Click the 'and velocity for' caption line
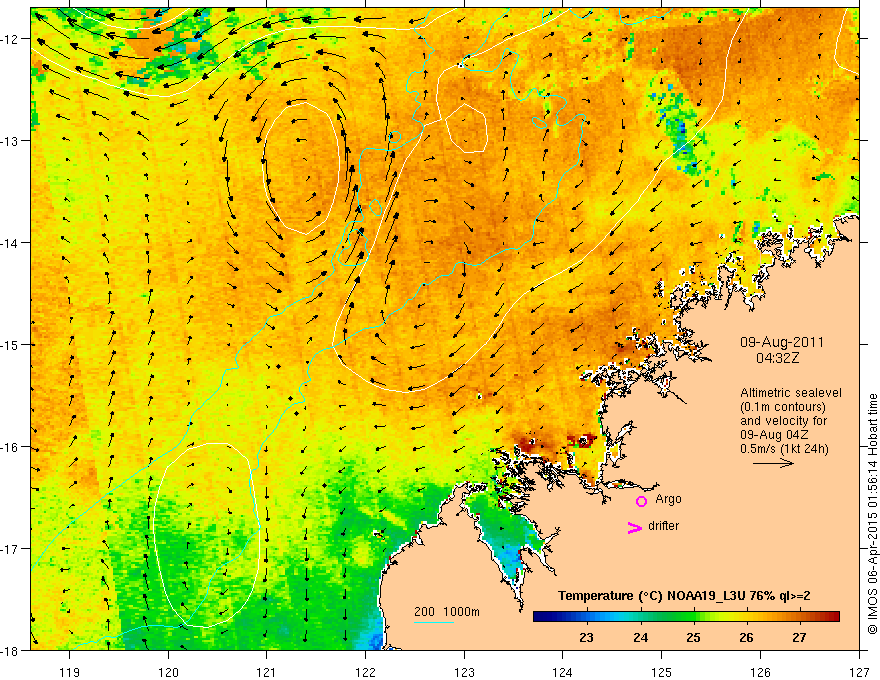The image size is (880, 680). click(783, 421)
